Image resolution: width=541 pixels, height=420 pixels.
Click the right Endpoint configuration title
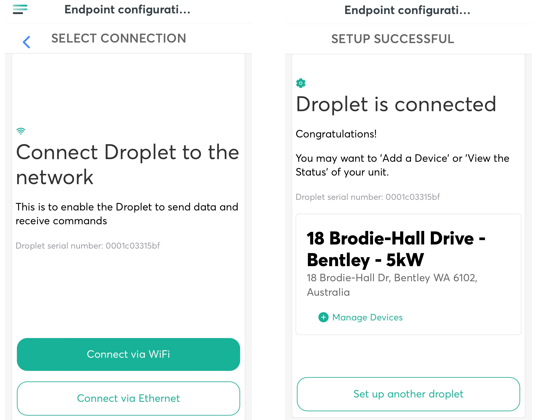click(407, 10)
